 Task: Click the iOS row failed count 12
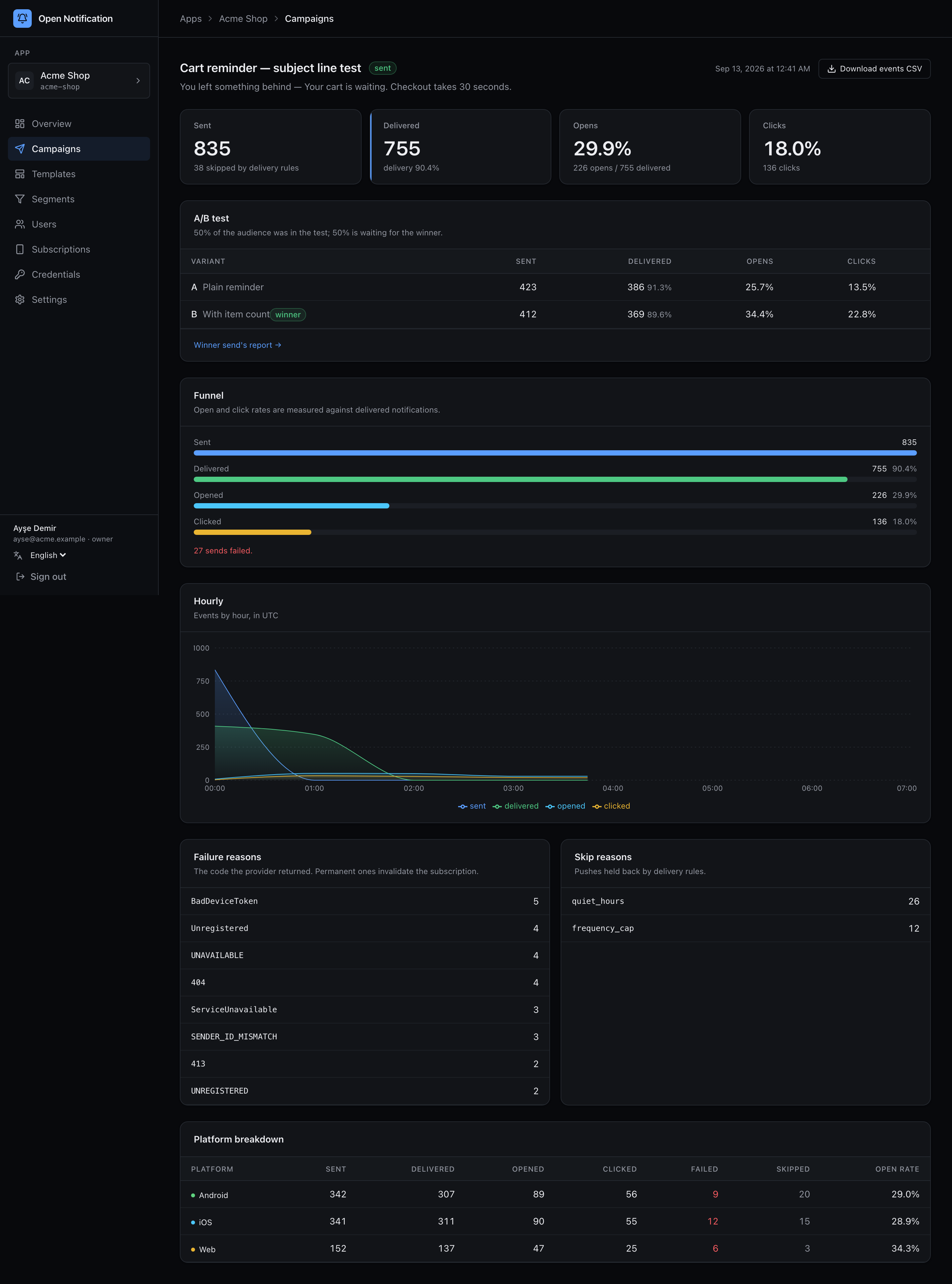713,1222
